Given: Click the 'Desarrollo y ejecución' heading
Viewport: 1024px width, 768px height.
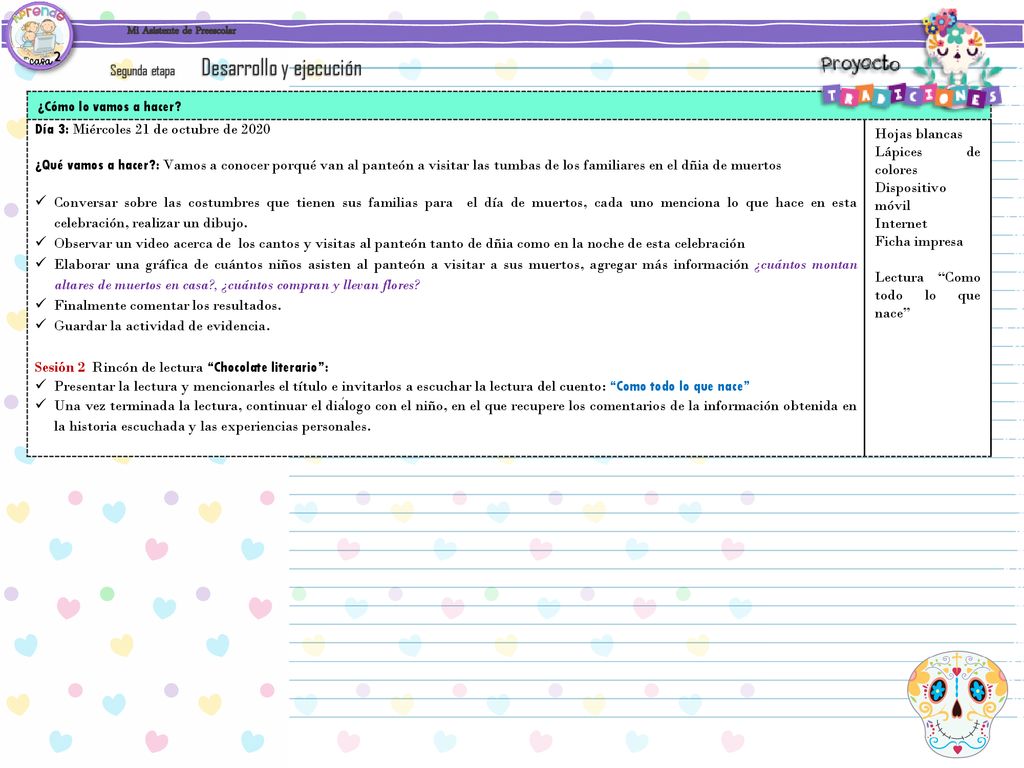Looking at the screenshot, I should (281, 68).
